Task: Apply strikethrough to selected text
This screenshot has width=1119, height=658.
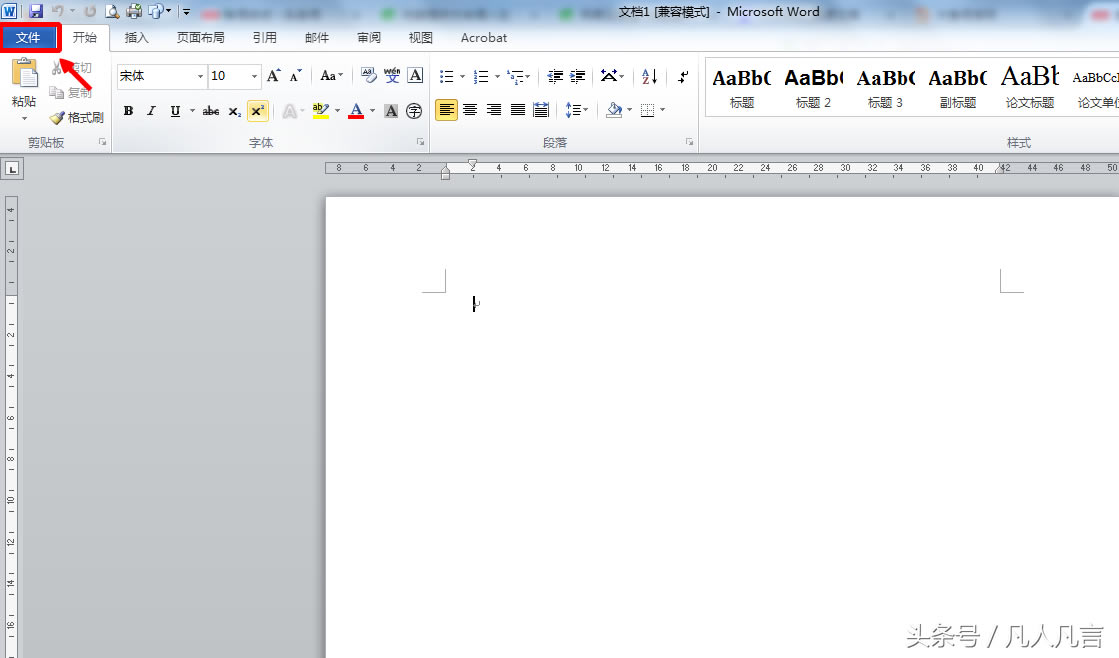Action: [210, 110]
